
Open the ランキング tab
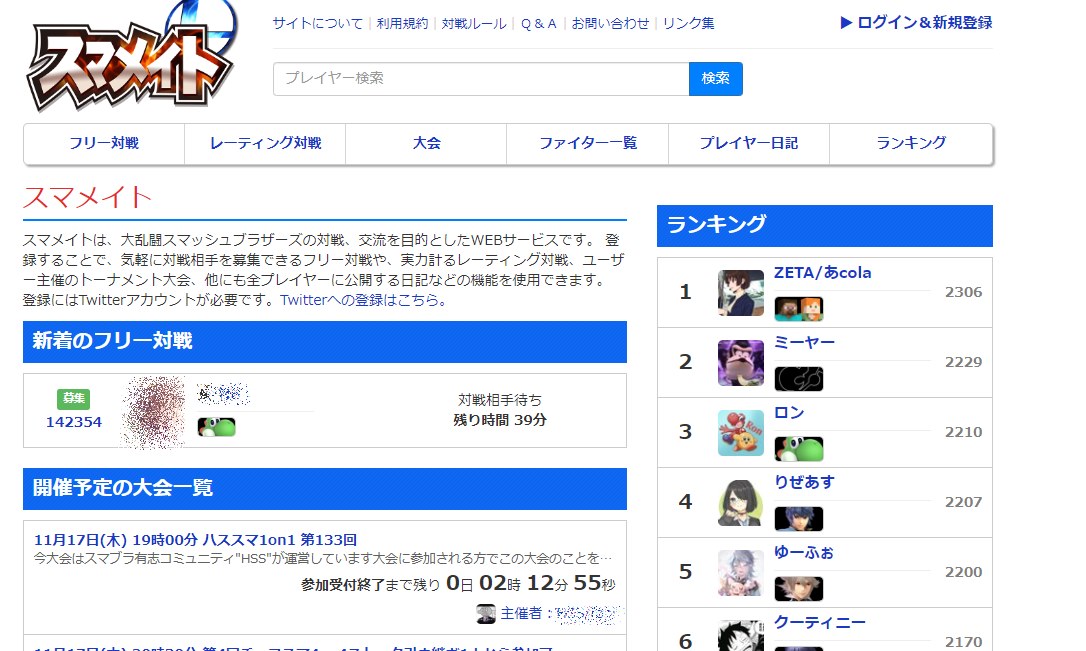tap(911, 143)
